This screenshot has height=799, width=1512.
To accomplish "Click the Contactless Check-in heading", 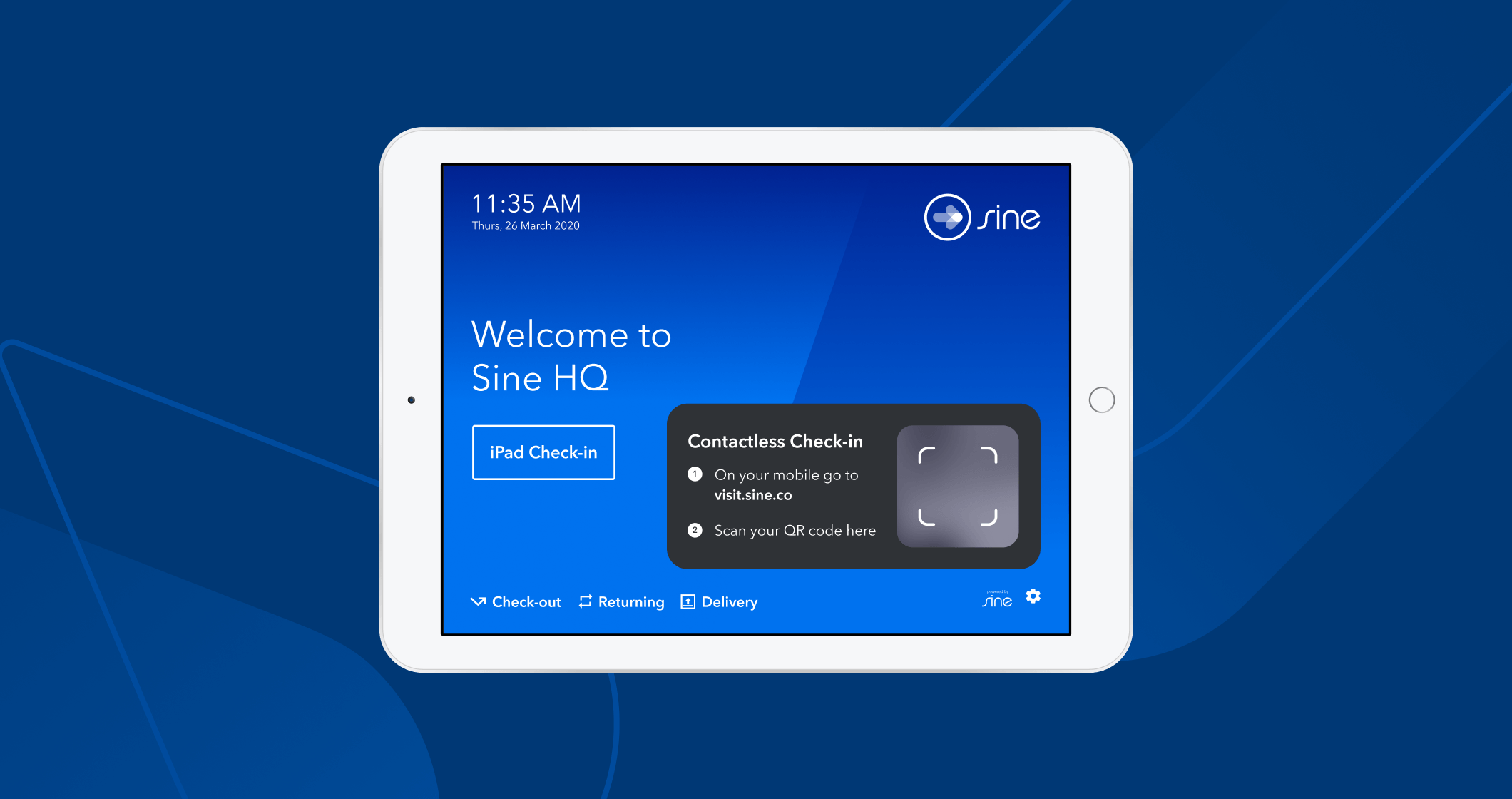I will tap(775, 442).
